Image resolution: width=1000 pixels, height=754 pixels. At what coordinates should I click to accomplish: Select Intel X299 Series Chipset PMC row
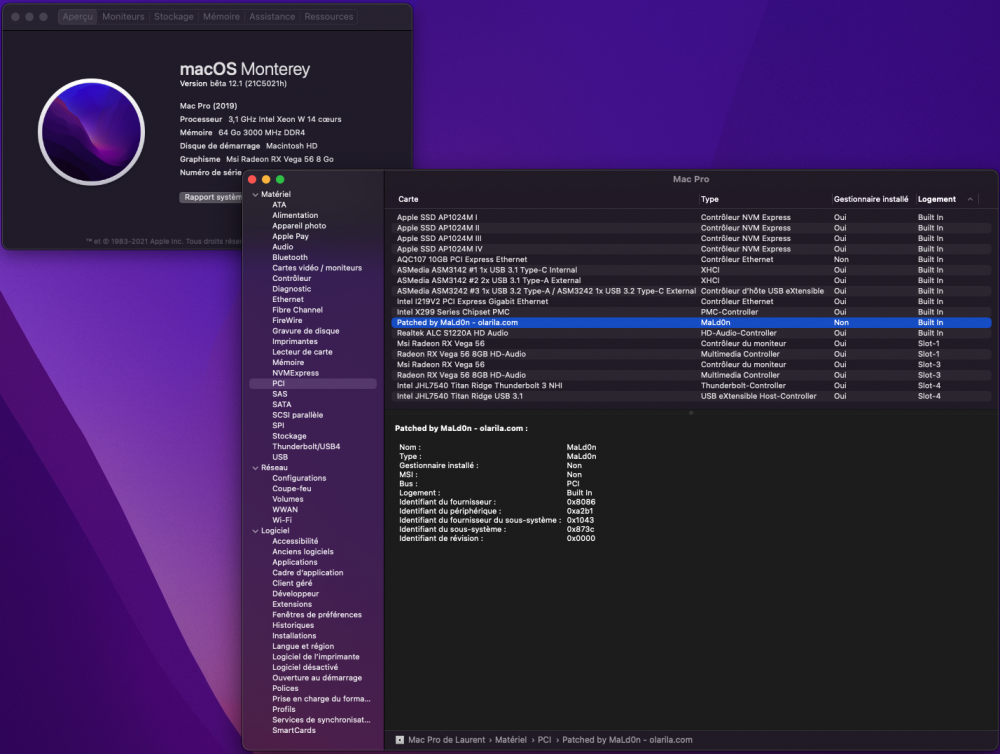coord(691,312)
